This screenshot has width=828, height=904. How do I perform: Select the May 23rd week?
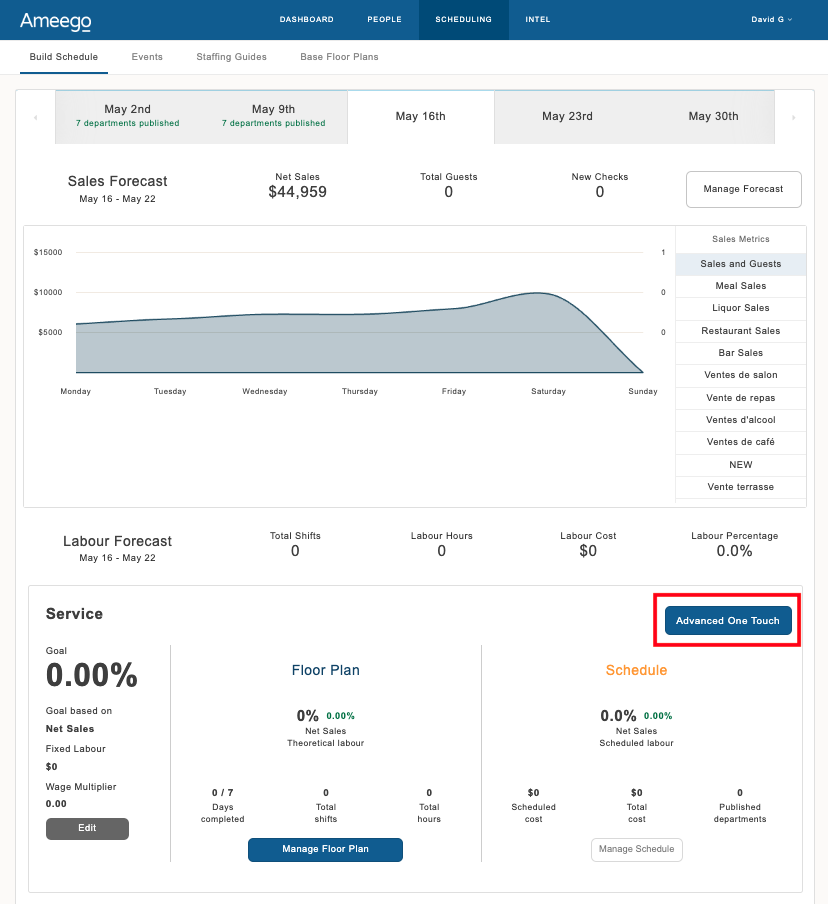pos(567,116)
